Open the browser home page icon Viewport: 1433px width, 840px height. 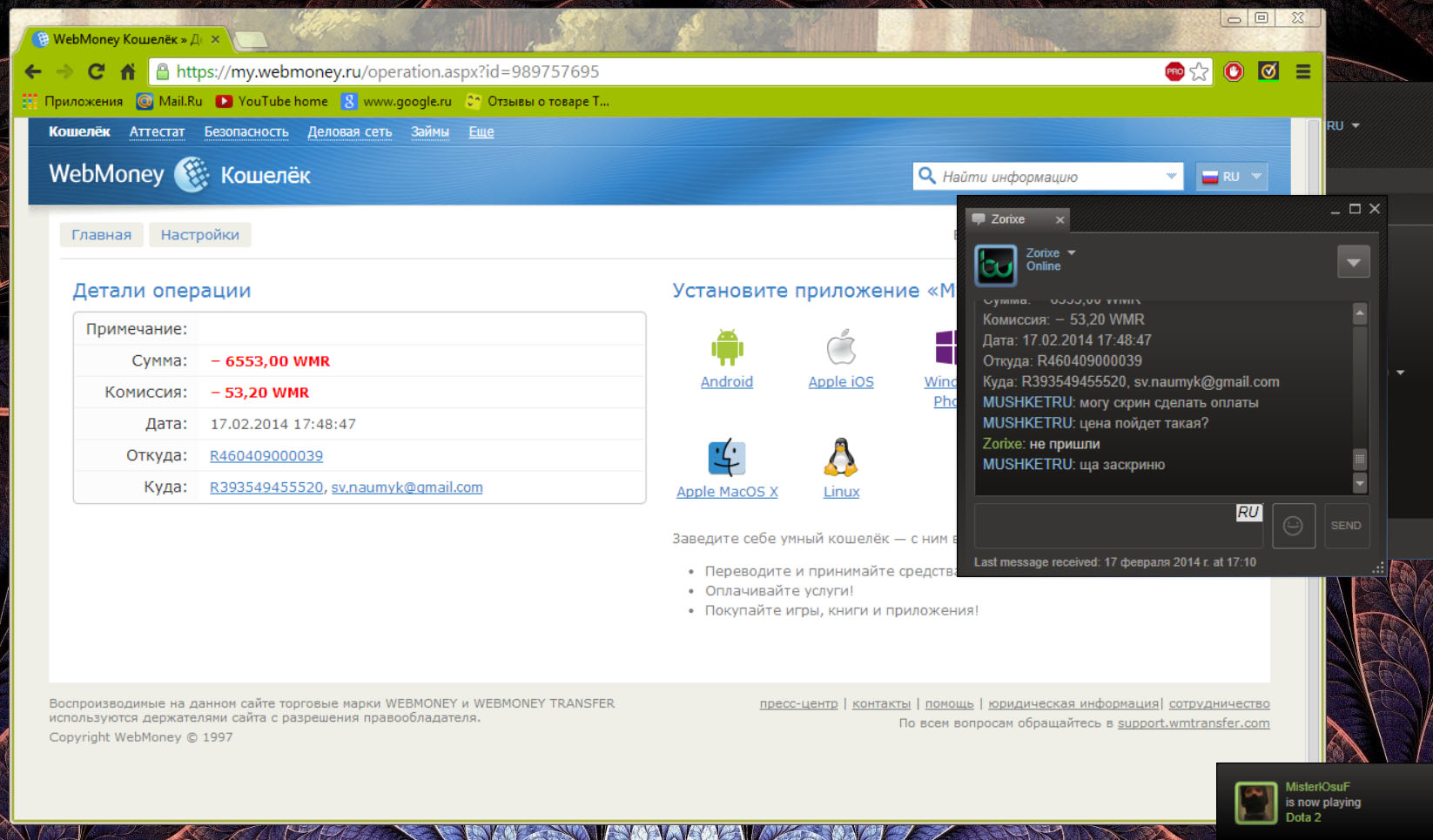[128, 71]
